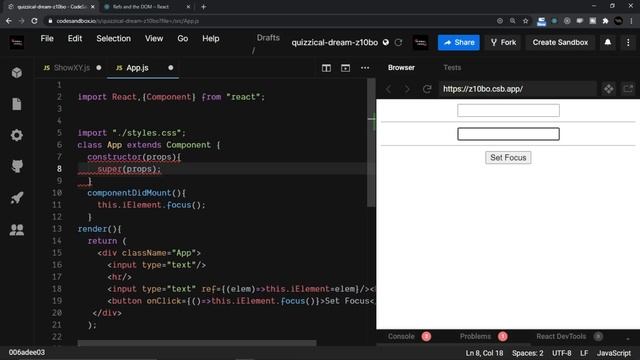Open preview in new window icon
Screen dimensions: 640x360
[x=628, y=89]
